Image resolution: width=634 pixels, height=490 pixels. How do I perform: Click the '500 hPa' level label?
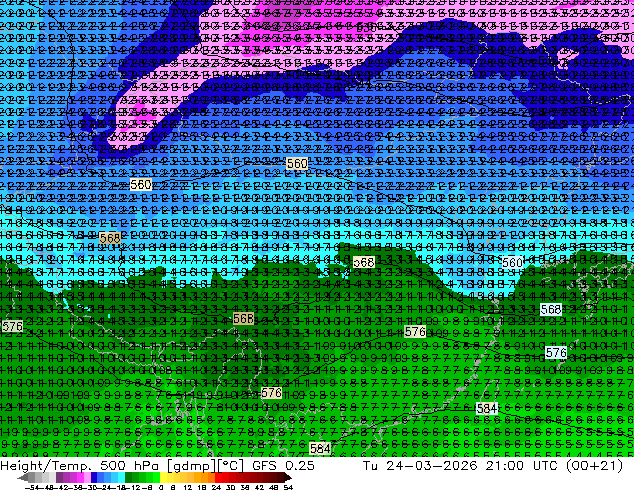click(x=131, y=466)
